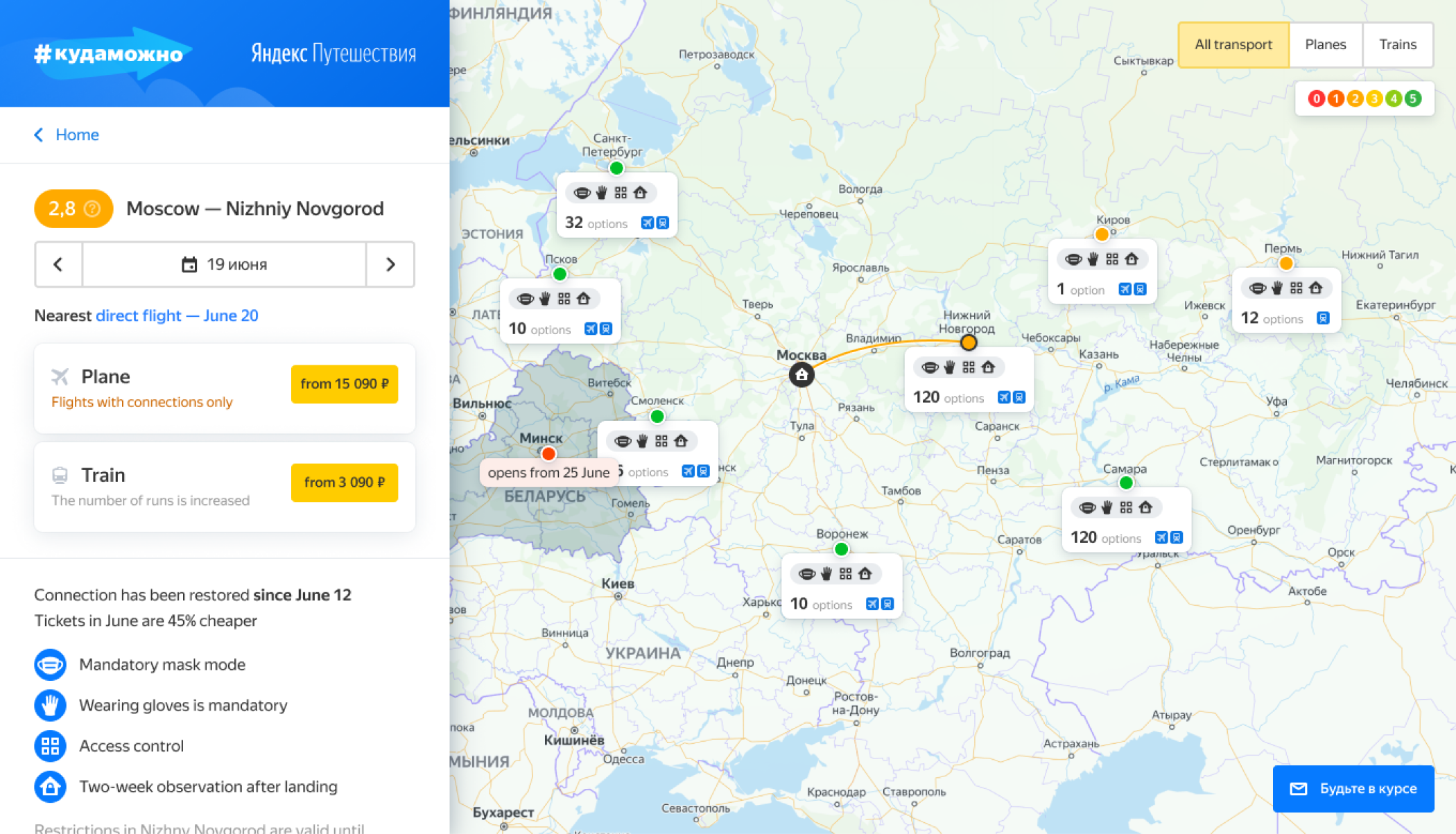Image resolution: width=1456 pixels, height=834 pixels.
Task: Select the Planes transport filter
Action: (1325, 44)
